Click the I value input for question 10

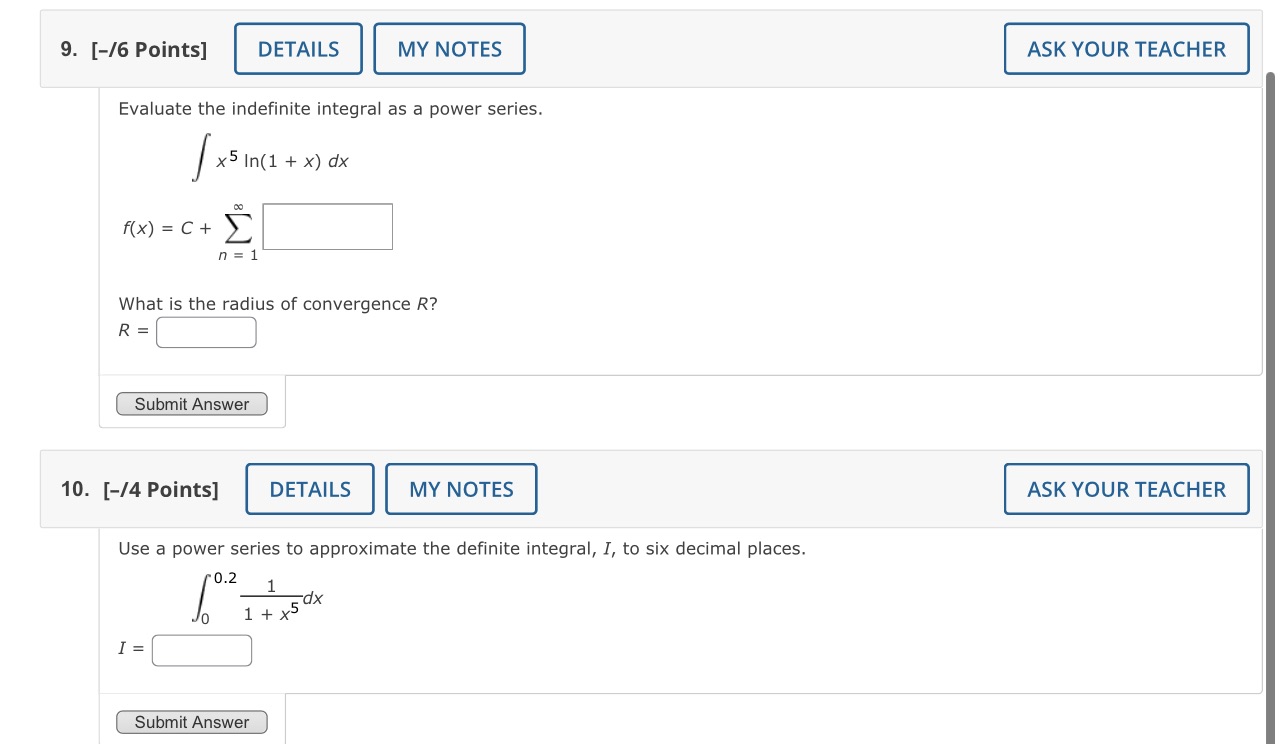pos(201,650)
